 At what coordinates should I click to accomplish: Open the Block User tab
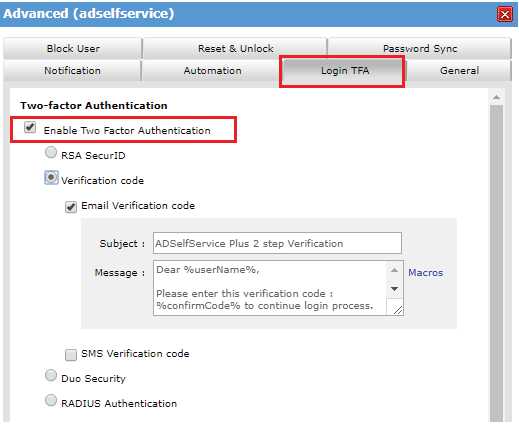(x=73, y=48)
